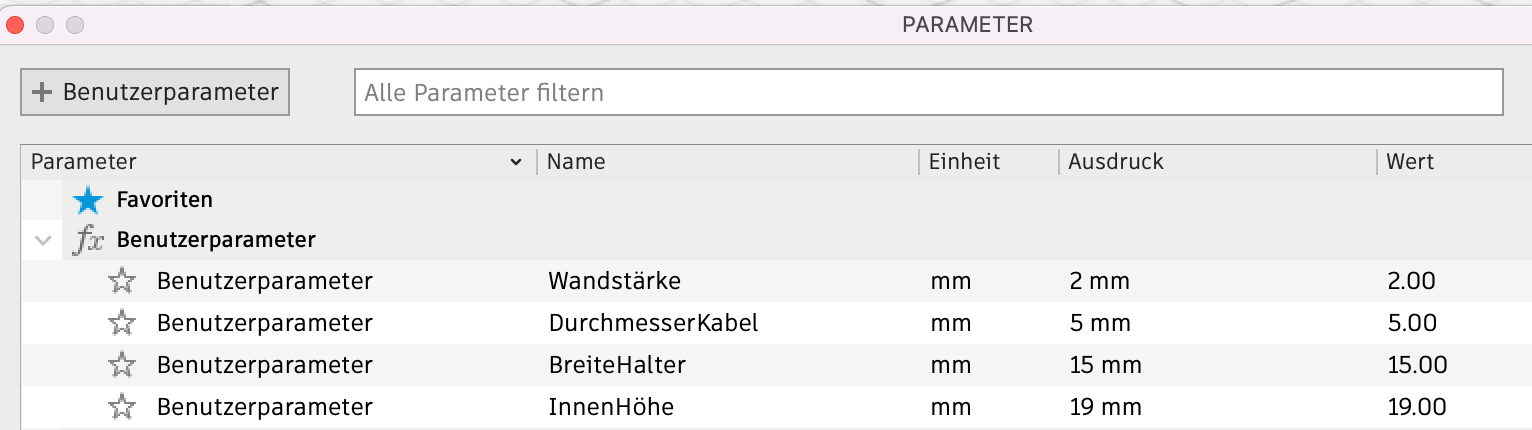
Task: Click the 15 mm expression of BreiteHalter
Action: tap(1105, 365)
